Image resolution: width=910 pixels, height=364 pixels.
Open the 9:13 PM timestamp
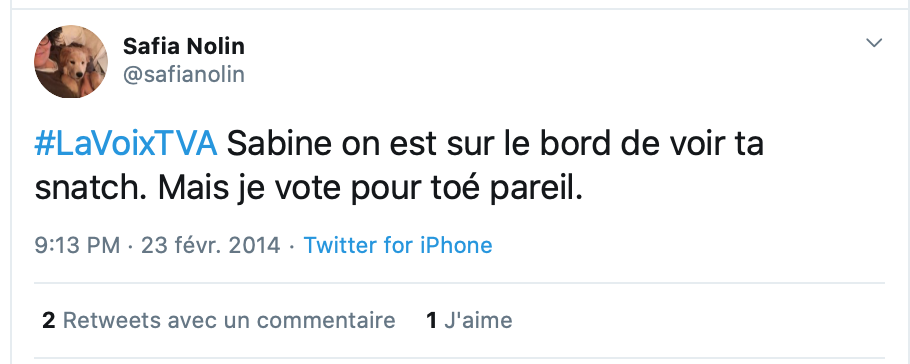pos(77,245)
